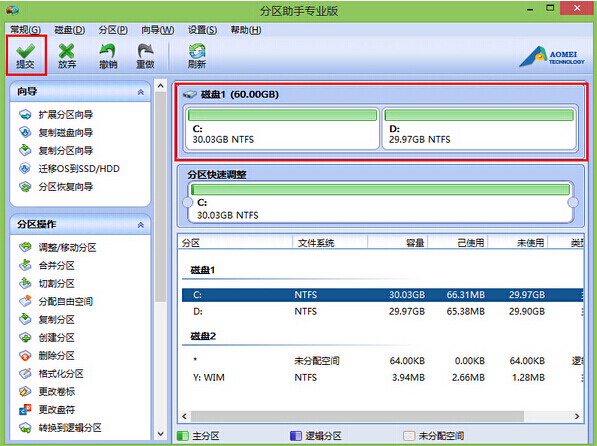Collapse the 向导 panel with its chevron
The height and width of the screenshot is (446, 597).
pos(140,92)
